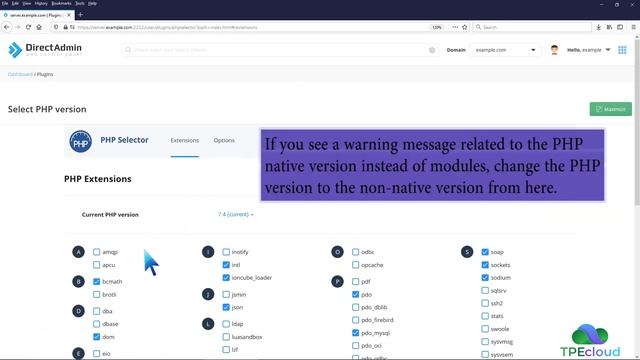Click the user avatar icon
Image resolution: width=640 pixels, height=360 pixels.
[554, 50]
